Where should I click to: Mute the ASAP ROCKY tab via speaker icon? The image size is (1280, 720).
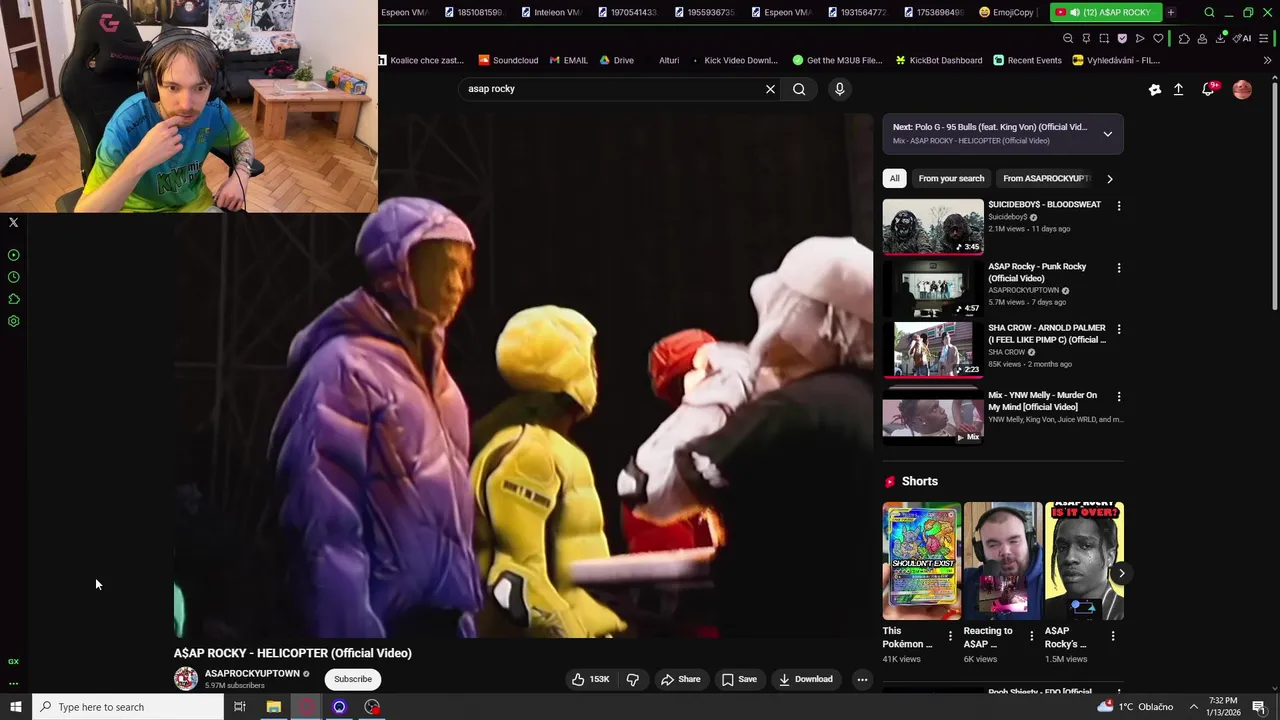coord(1074,12)
